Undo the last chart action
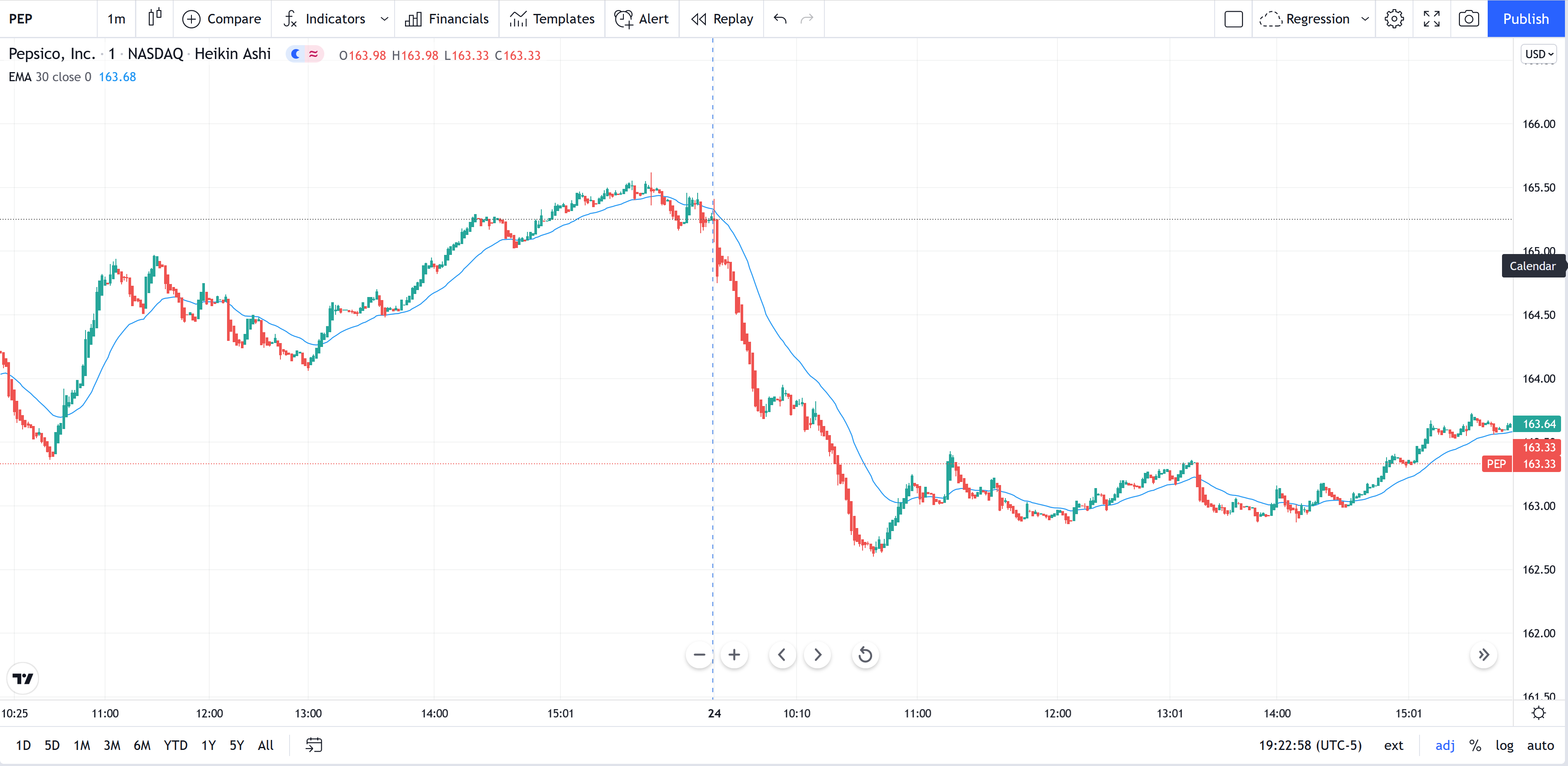Viewport: 1568px width, 766px height. (780, 19)
